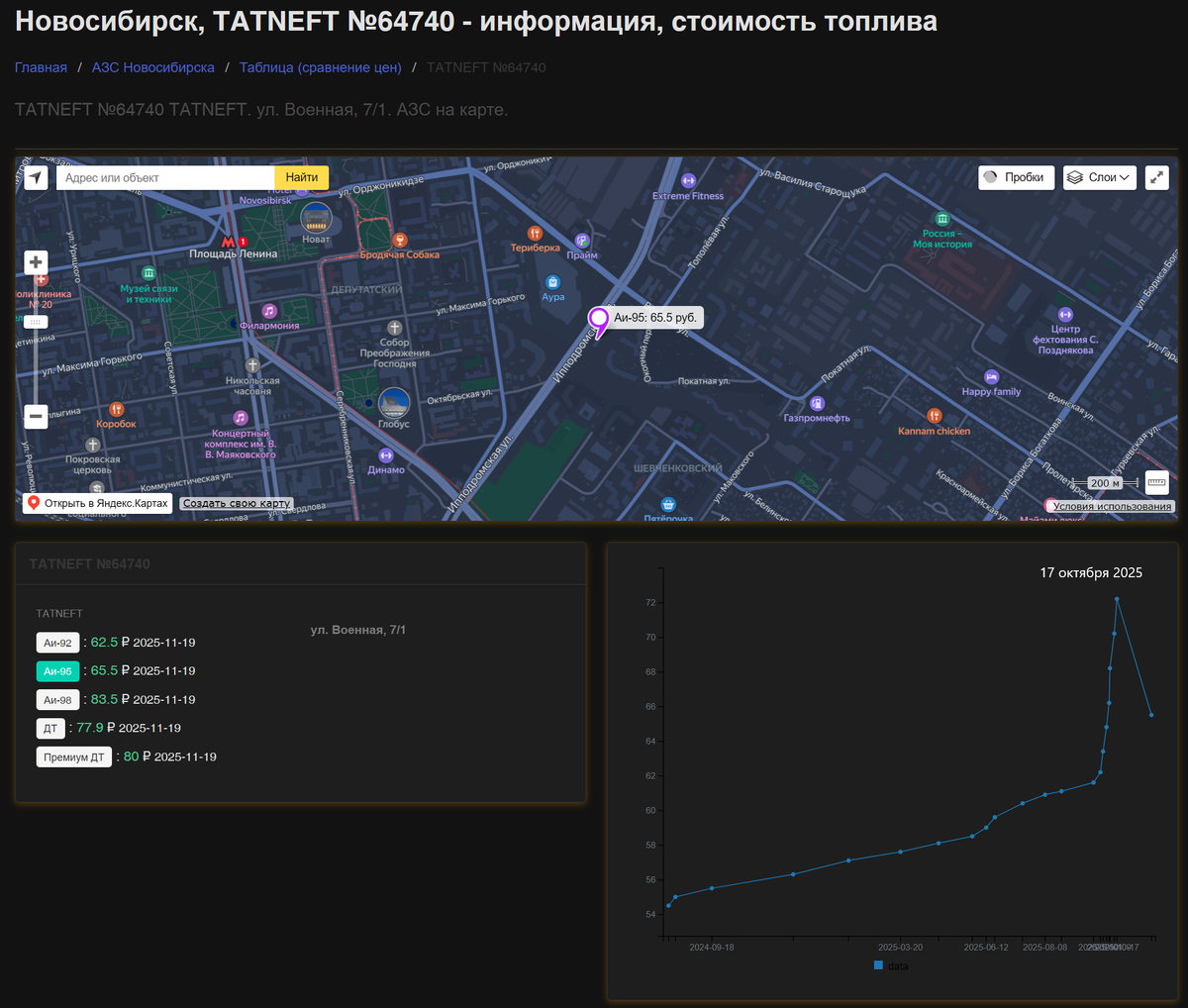Viewport: 1188px width, 1008px height.
Task: Click the Прайм map icon
Action: coord(582,241)
